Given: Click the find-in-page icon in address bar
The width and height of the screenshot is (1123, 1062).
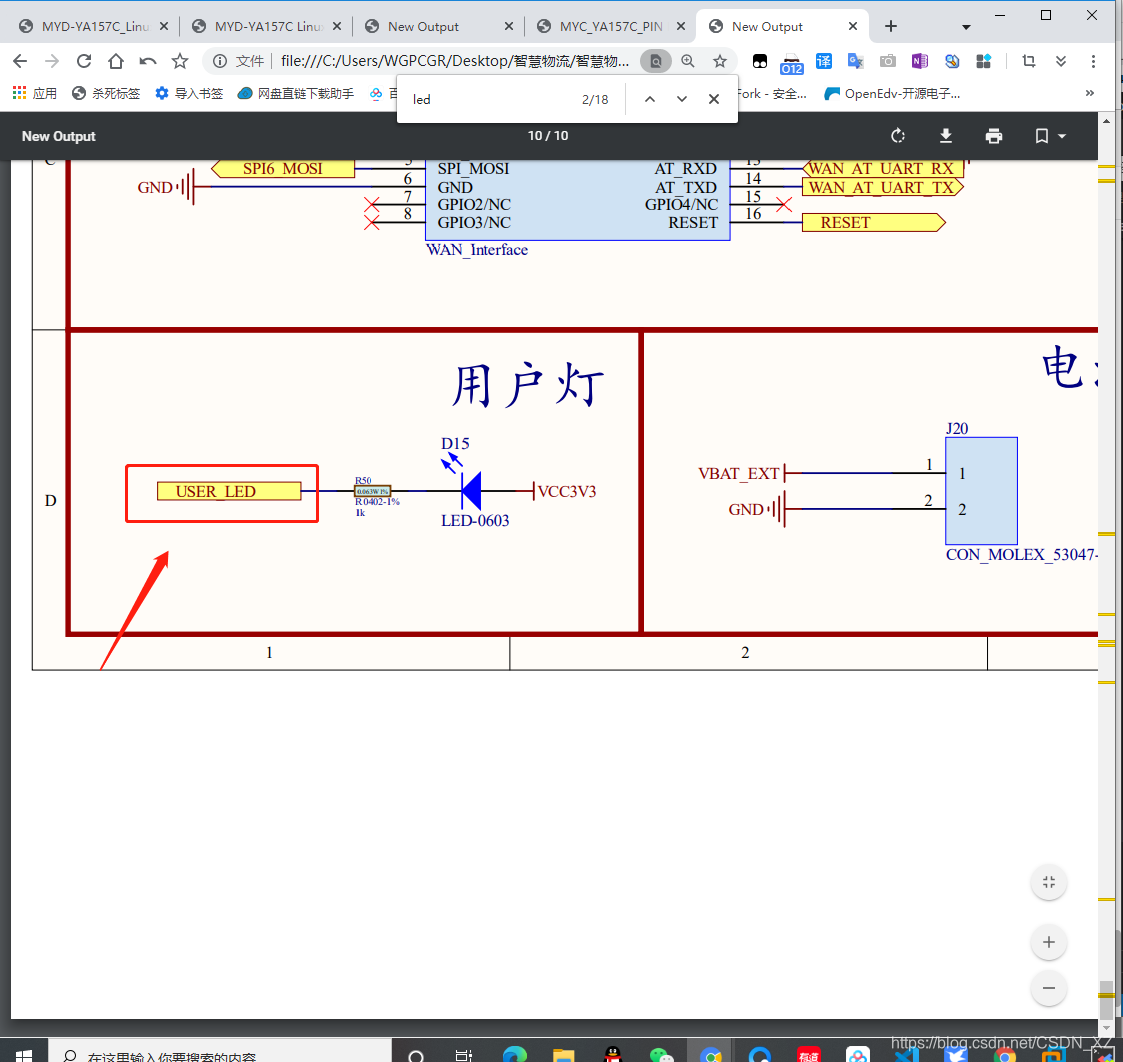Looking at the screenshot, I should [655, 62].
